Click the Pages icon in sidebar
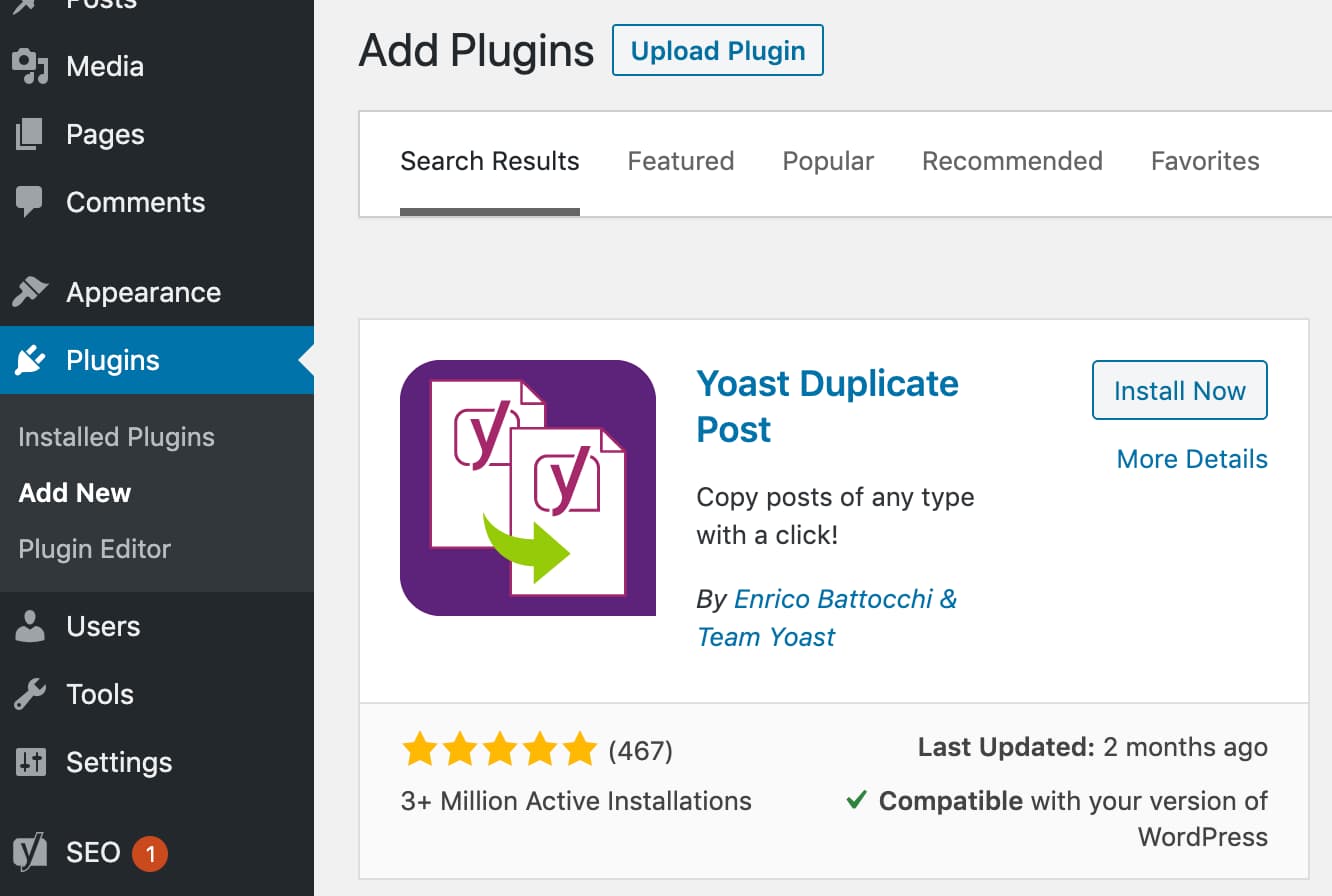The height and width of the screenshot is (896, 1332). pyautogui.click(x=30, y=134)
